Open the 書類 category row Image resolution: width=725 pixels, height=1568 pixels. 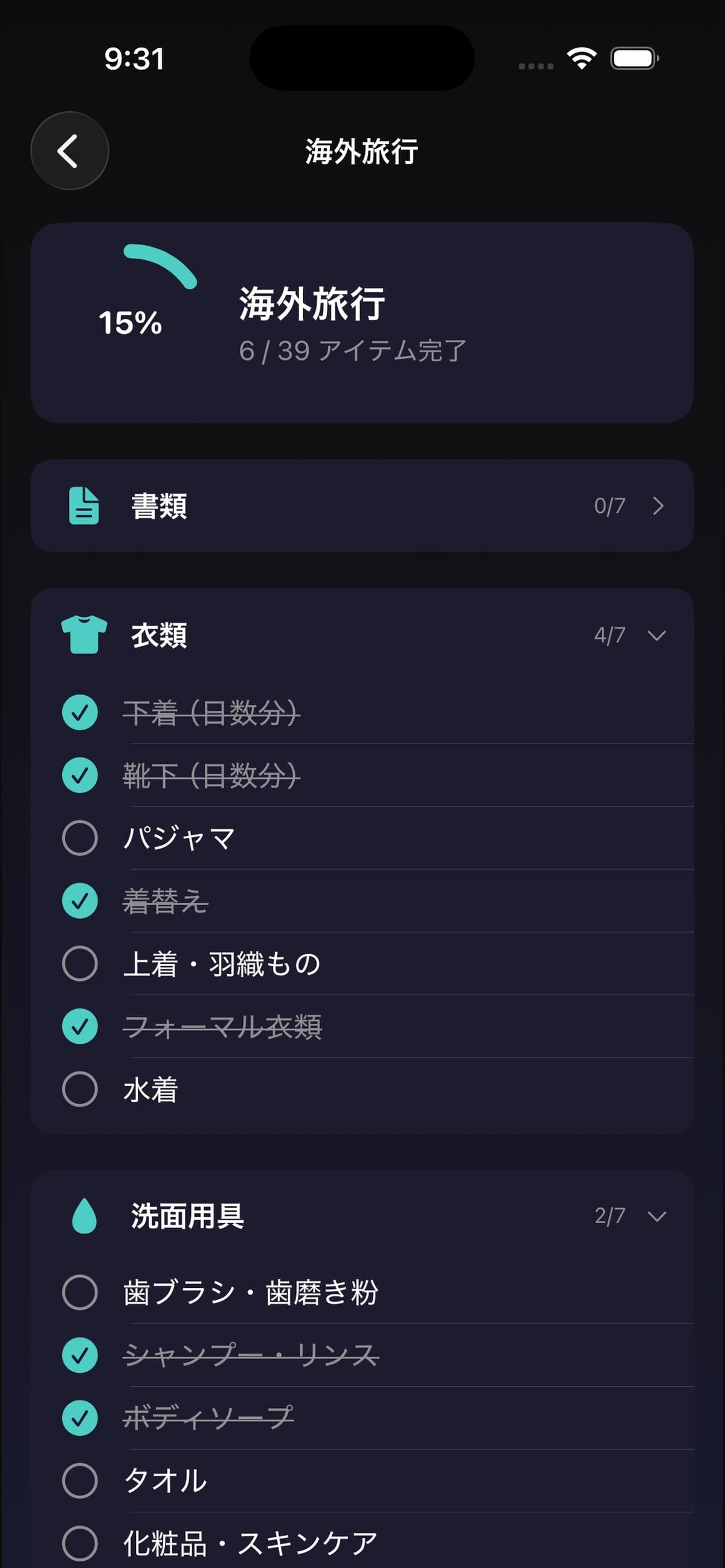point(361,506)
